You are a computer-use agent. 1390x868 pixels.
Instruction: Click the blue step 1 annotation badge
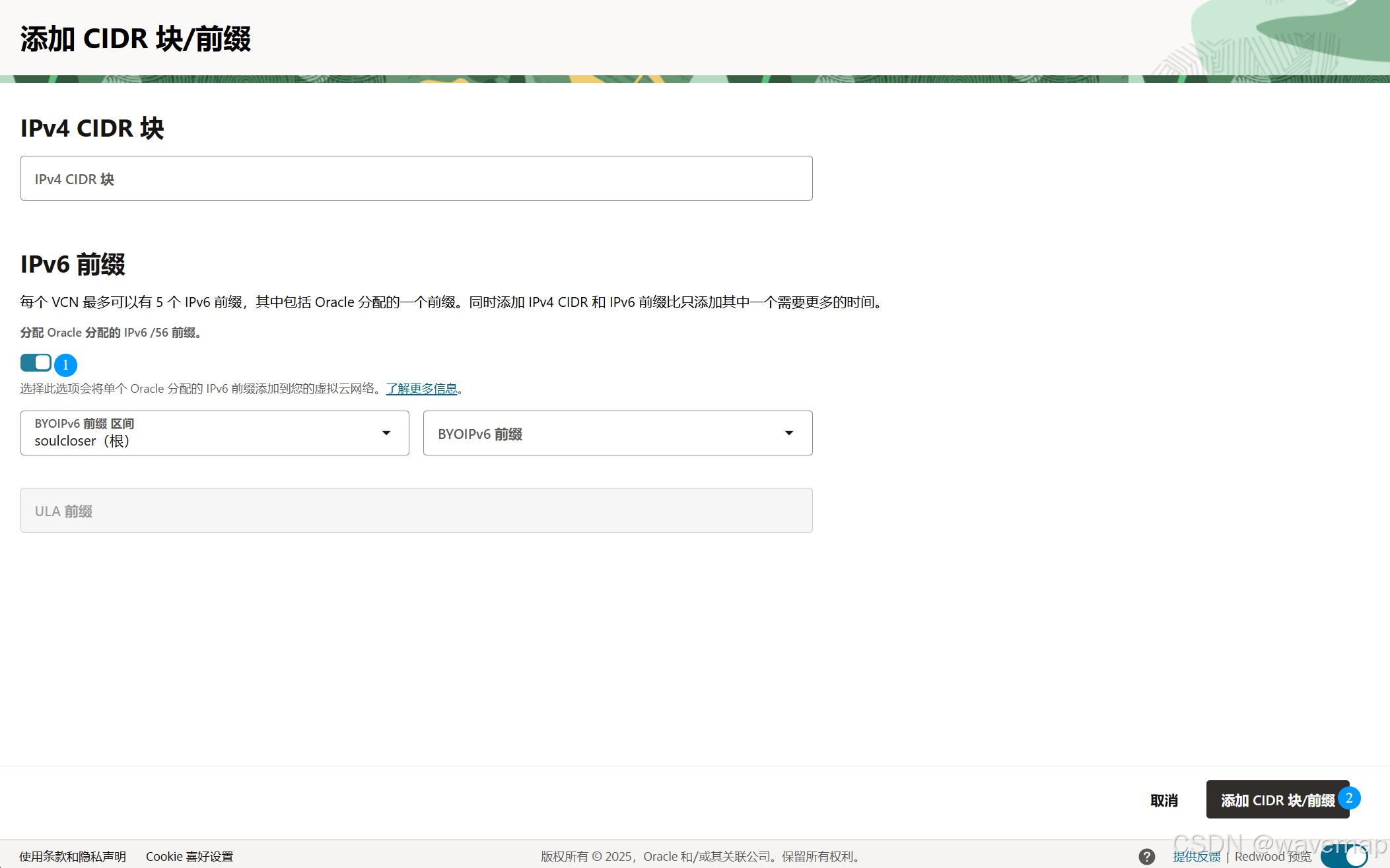tap(65, 365)
